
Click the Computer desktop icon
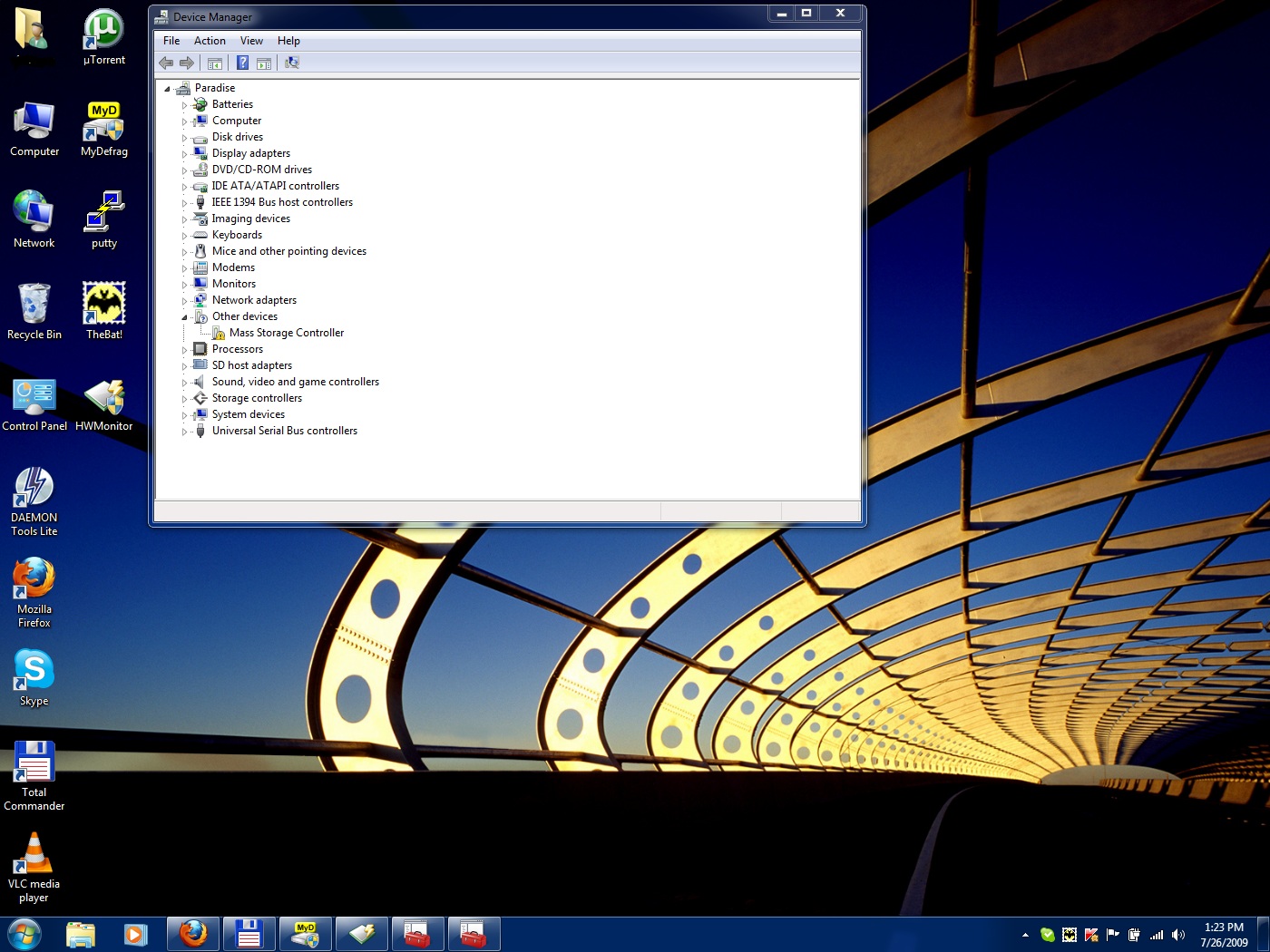[34, 129]
